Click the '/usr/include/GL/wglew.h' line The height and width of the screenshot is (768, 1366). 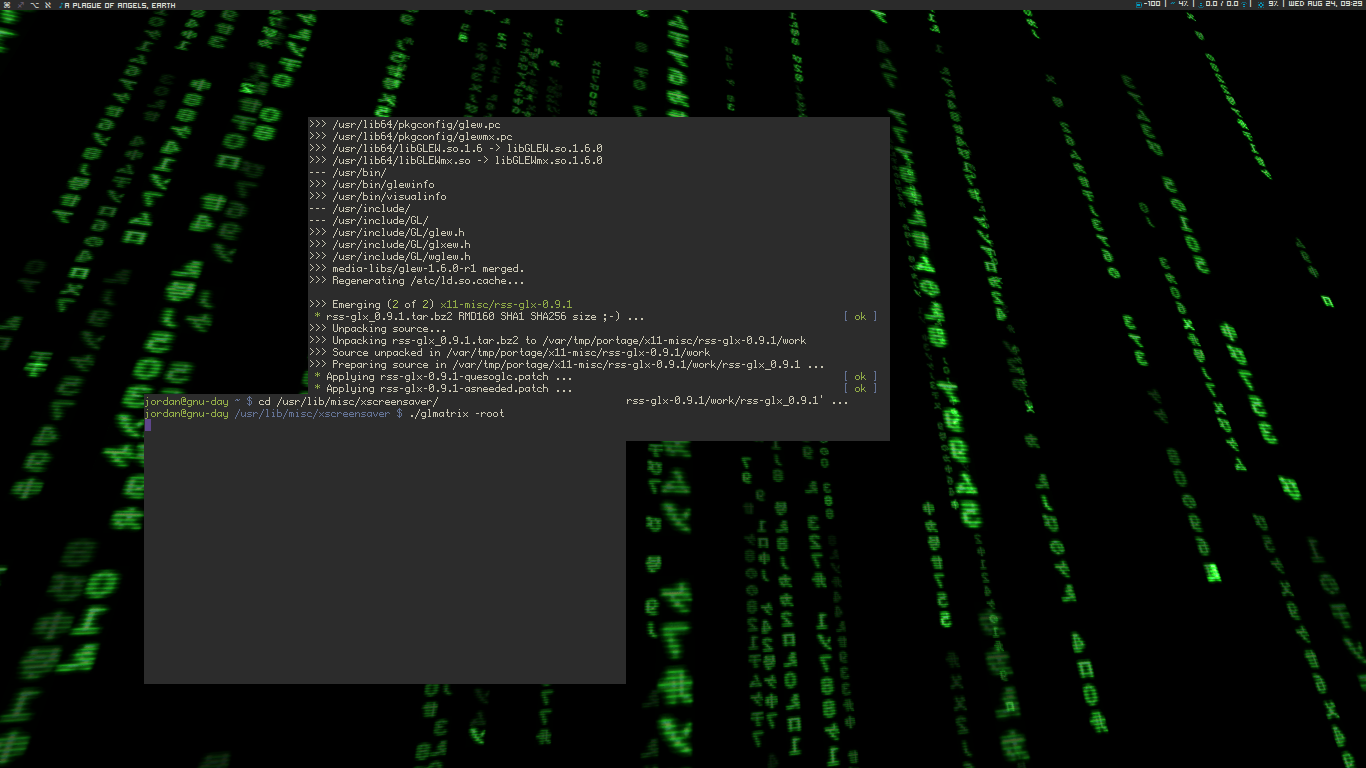[390, 257]
